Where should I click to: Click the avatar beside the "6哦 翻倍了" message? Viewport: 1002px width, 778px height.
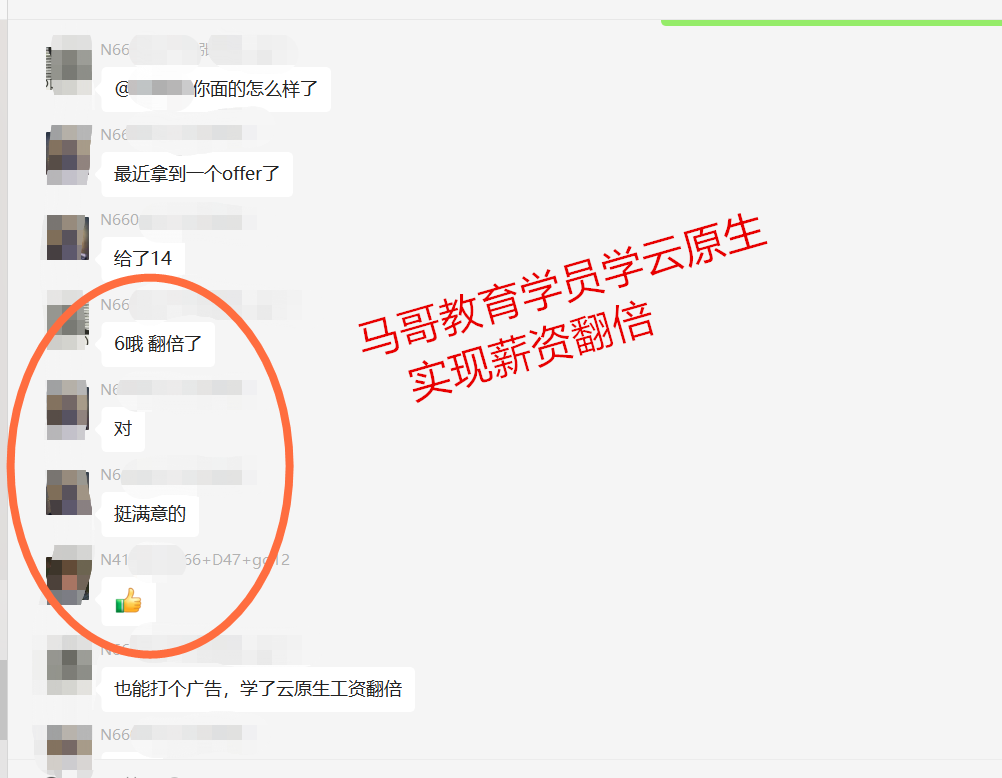[x=68, y=322]
